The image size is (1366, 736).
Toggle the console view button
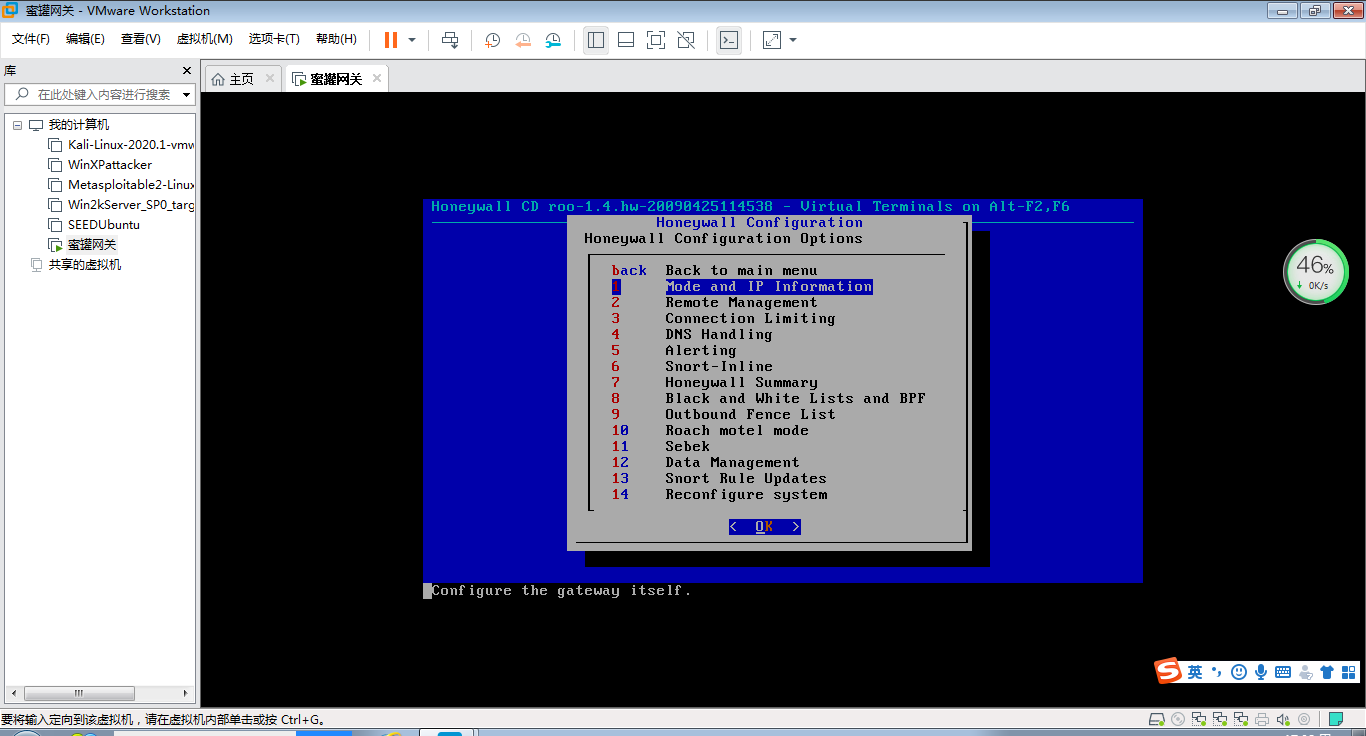pyautogui.click(x=729, y=40)
